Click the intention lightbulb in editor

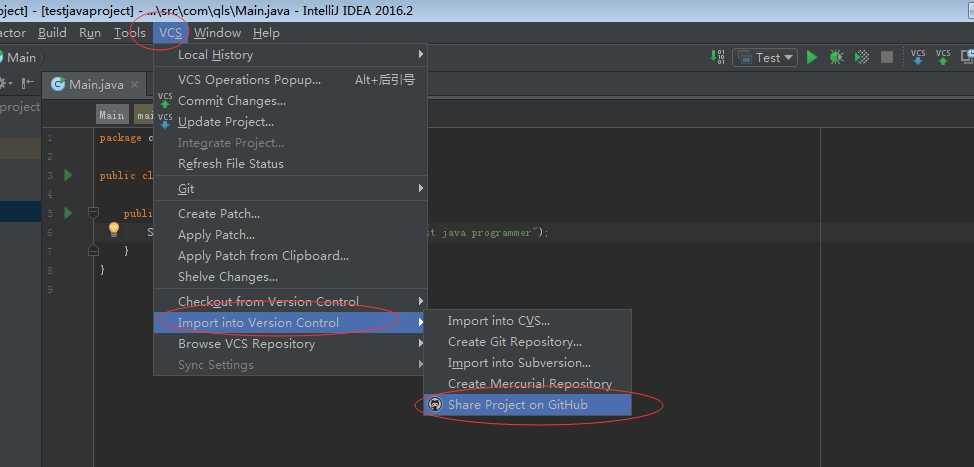click(114, 230)
